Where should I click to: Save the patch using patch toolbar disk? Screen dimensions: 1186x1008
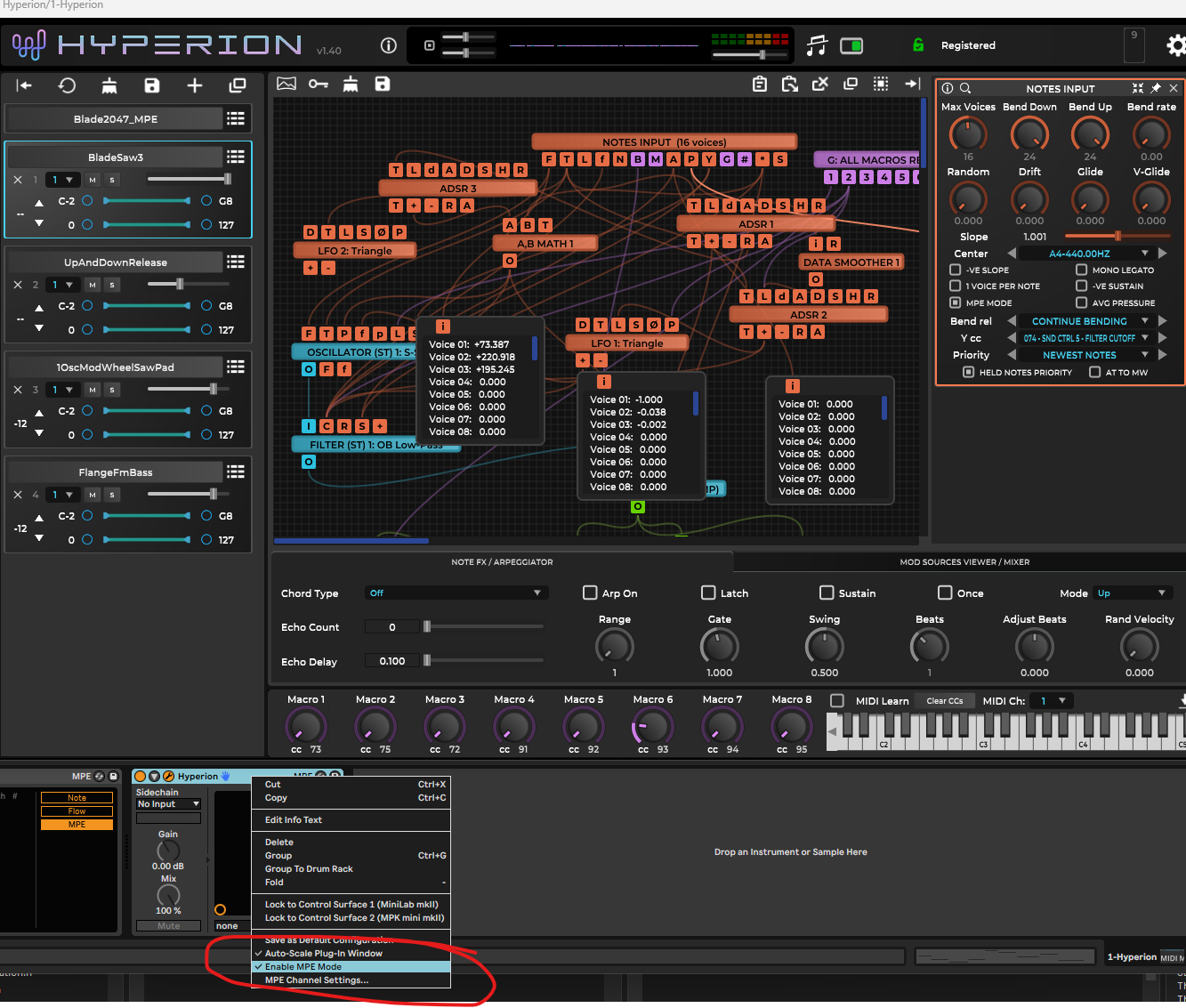tap(383, 84)
